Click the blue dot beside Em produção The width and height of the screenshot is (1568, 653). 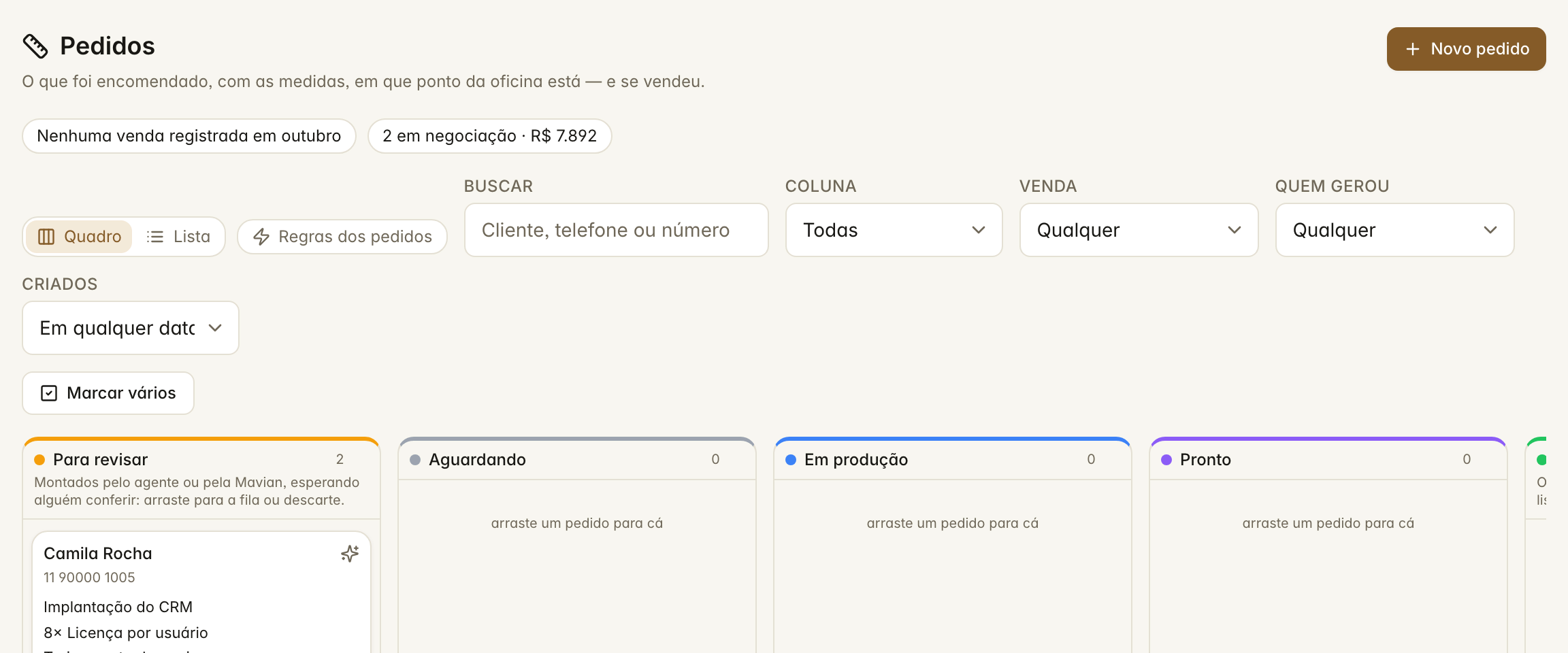pyautogui.click(x=791, y=460)
